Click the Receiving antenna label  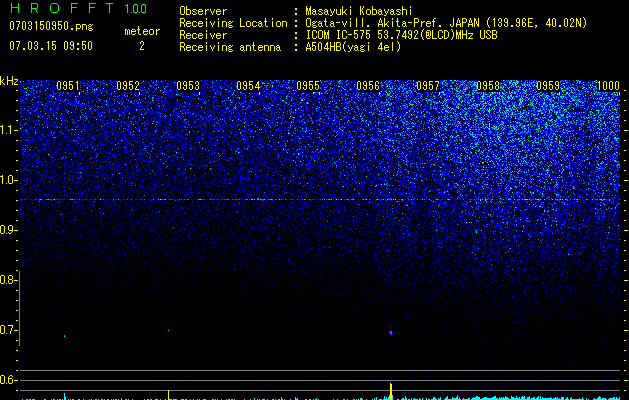[x=230, y=47]
